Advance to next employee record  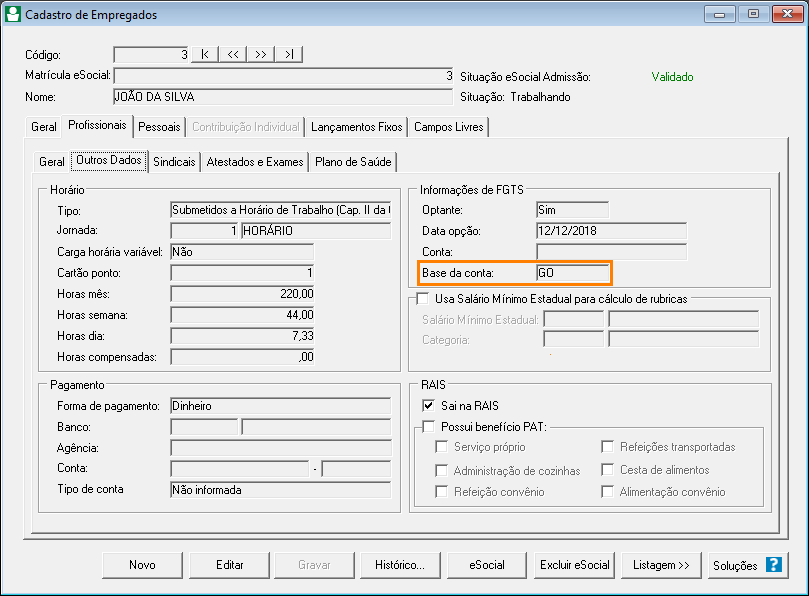pyautogui.click(x=261, y=54)
